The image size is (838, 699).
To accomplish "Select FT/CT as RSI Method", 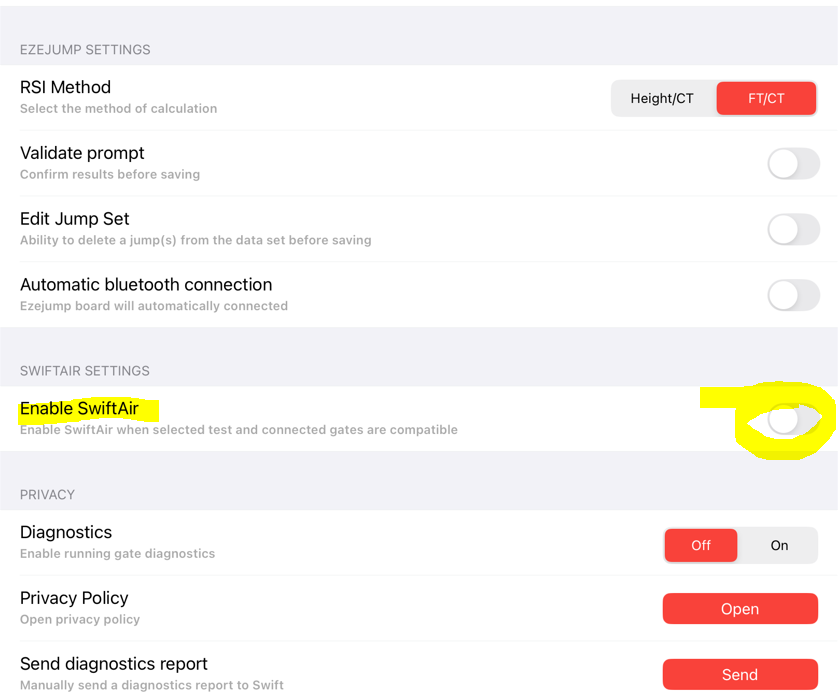I will 766,98.
